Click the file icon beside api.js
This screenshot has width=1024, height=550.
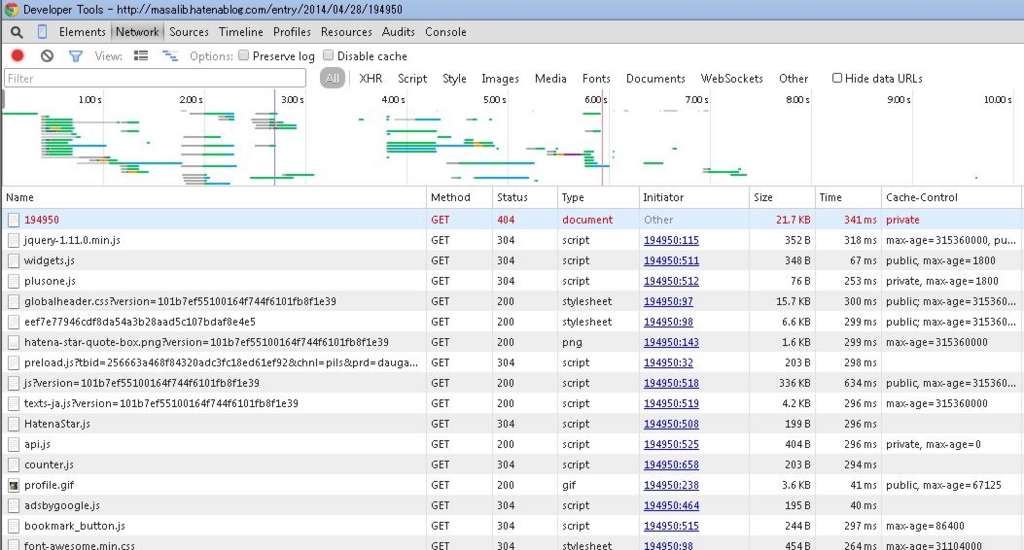point(14,445)
